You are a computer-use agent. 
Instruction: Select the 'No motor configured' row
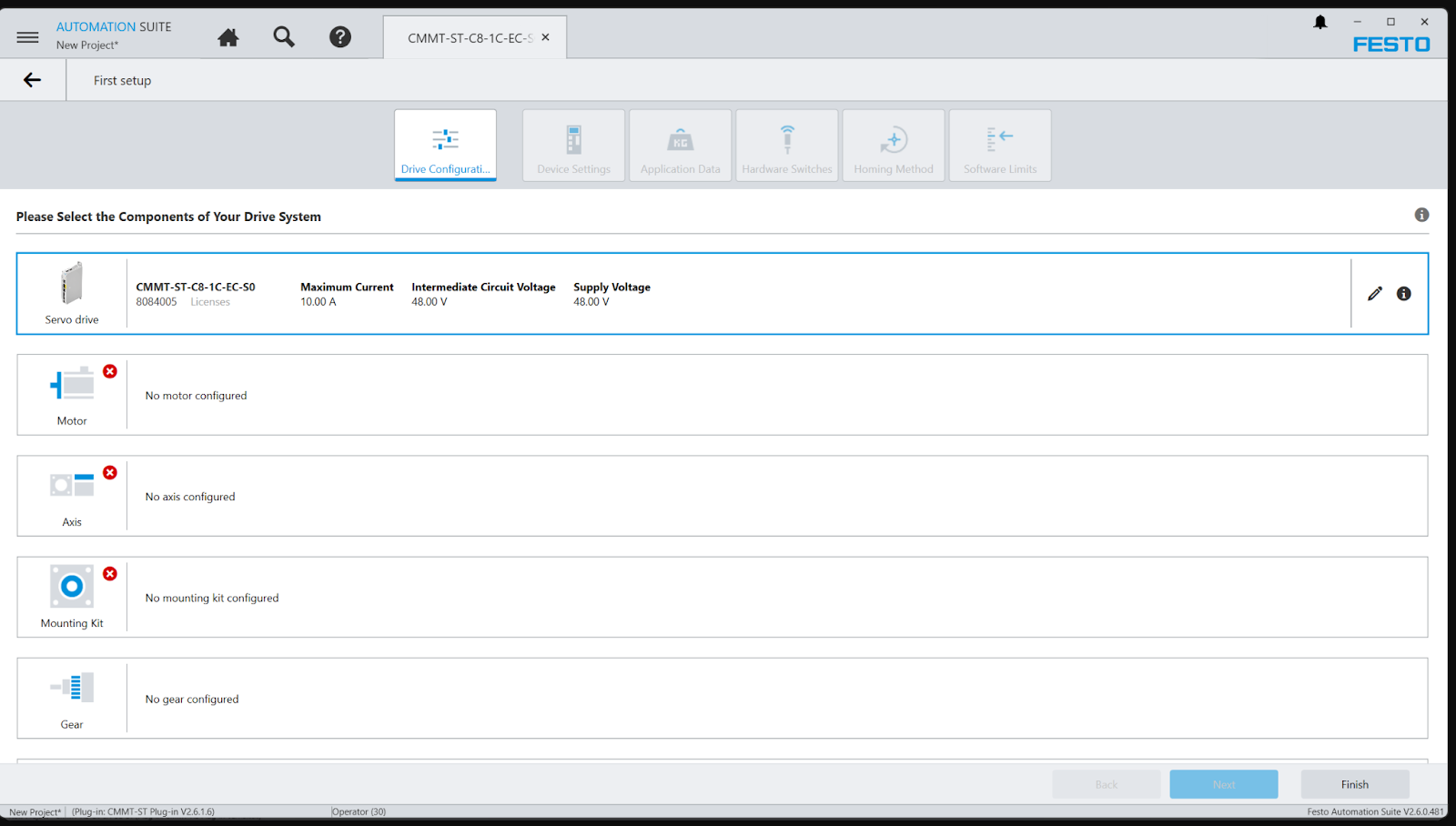point(723,395)
